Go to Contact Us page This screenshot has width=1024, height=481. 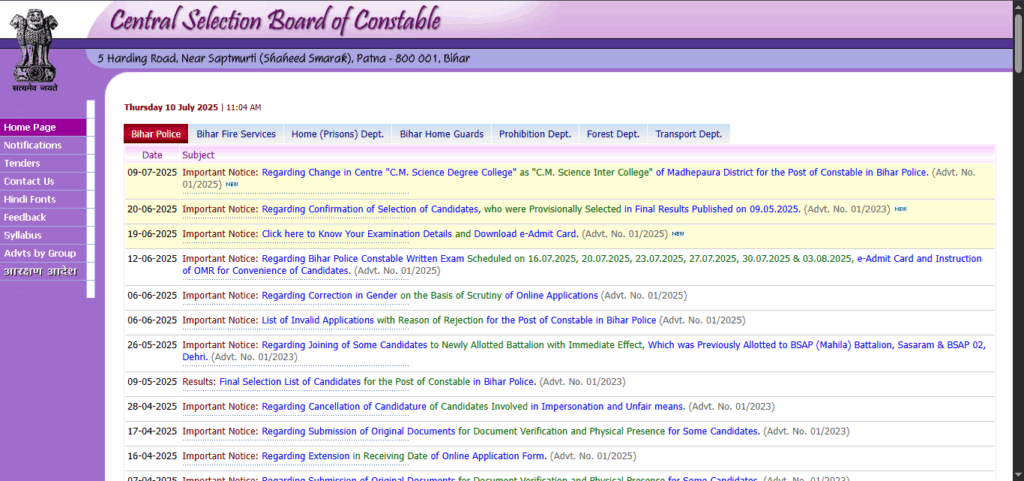click(43, 181)
